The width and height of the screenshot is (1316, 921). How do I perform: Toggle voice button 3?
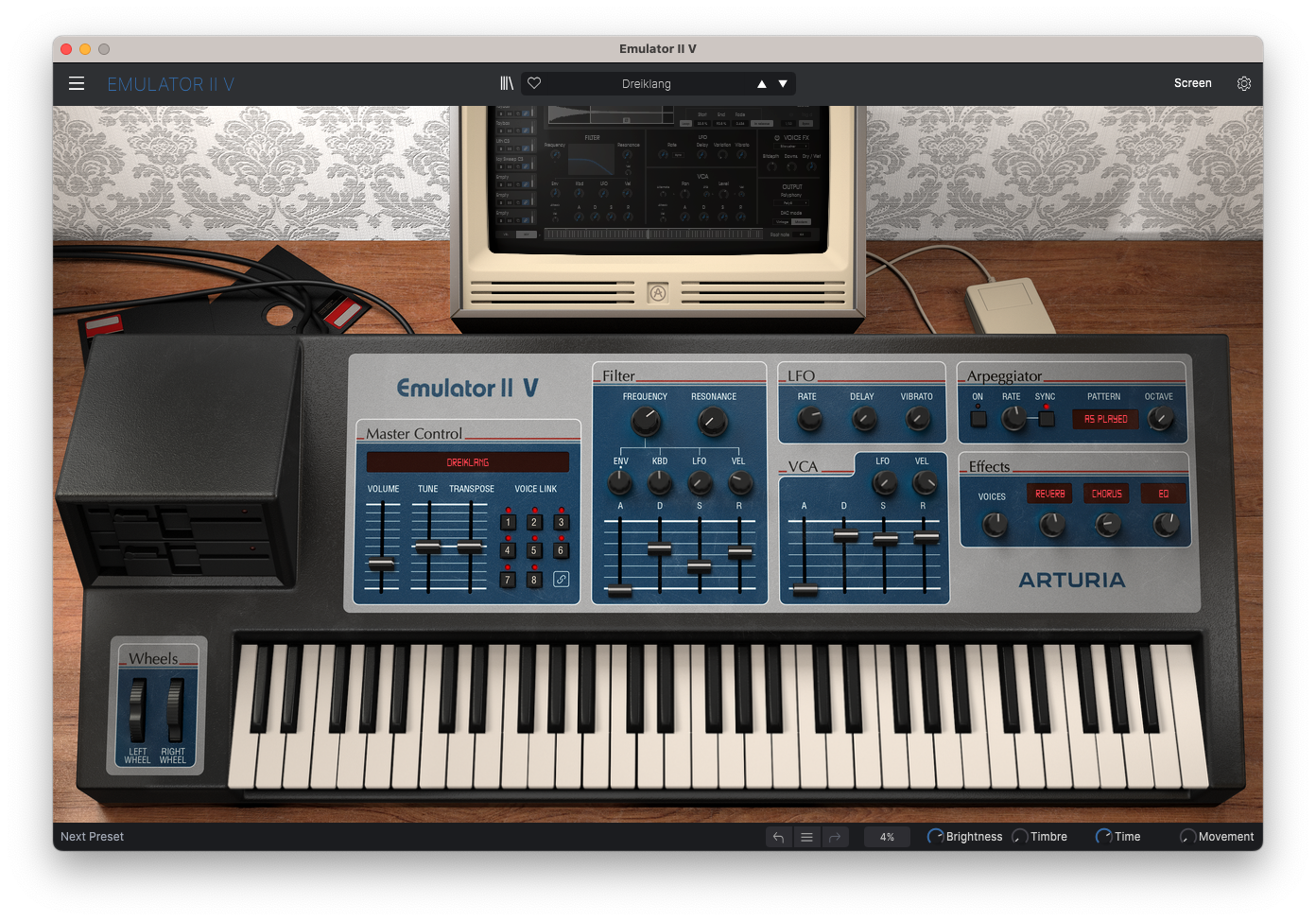pos(561,522)
